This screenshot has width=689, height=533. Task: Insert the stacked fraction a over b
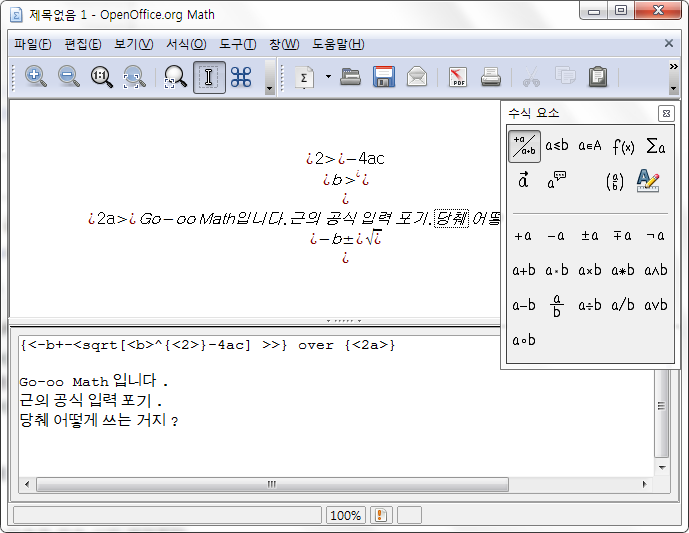click(x=557, y=305)
